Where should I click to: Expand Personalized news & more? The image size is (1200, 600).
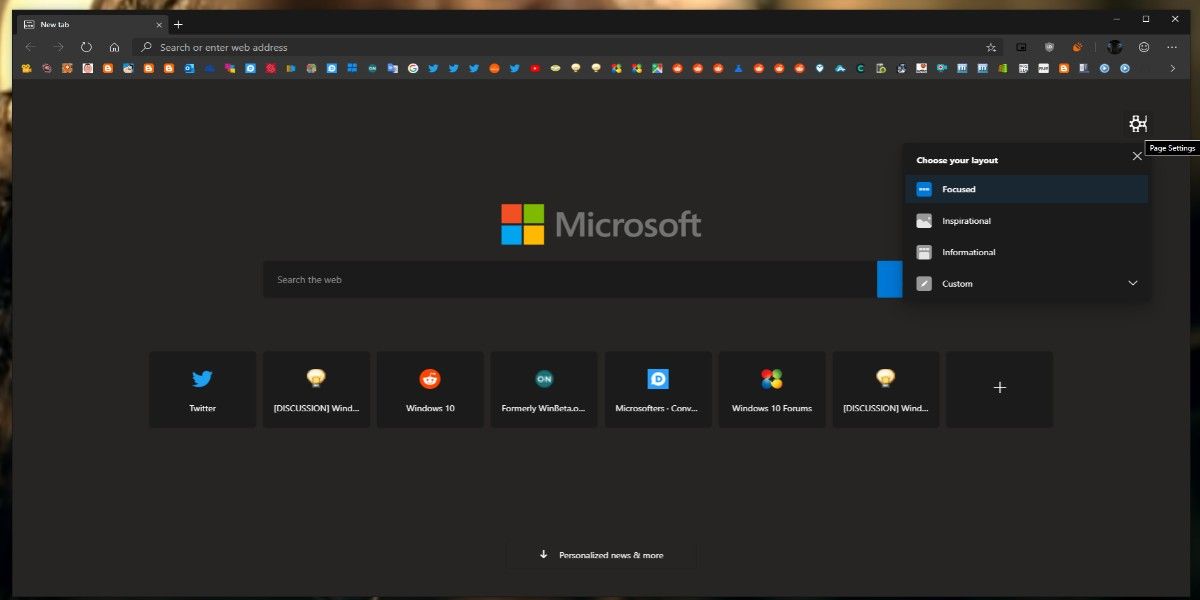(x=601, y=555)
